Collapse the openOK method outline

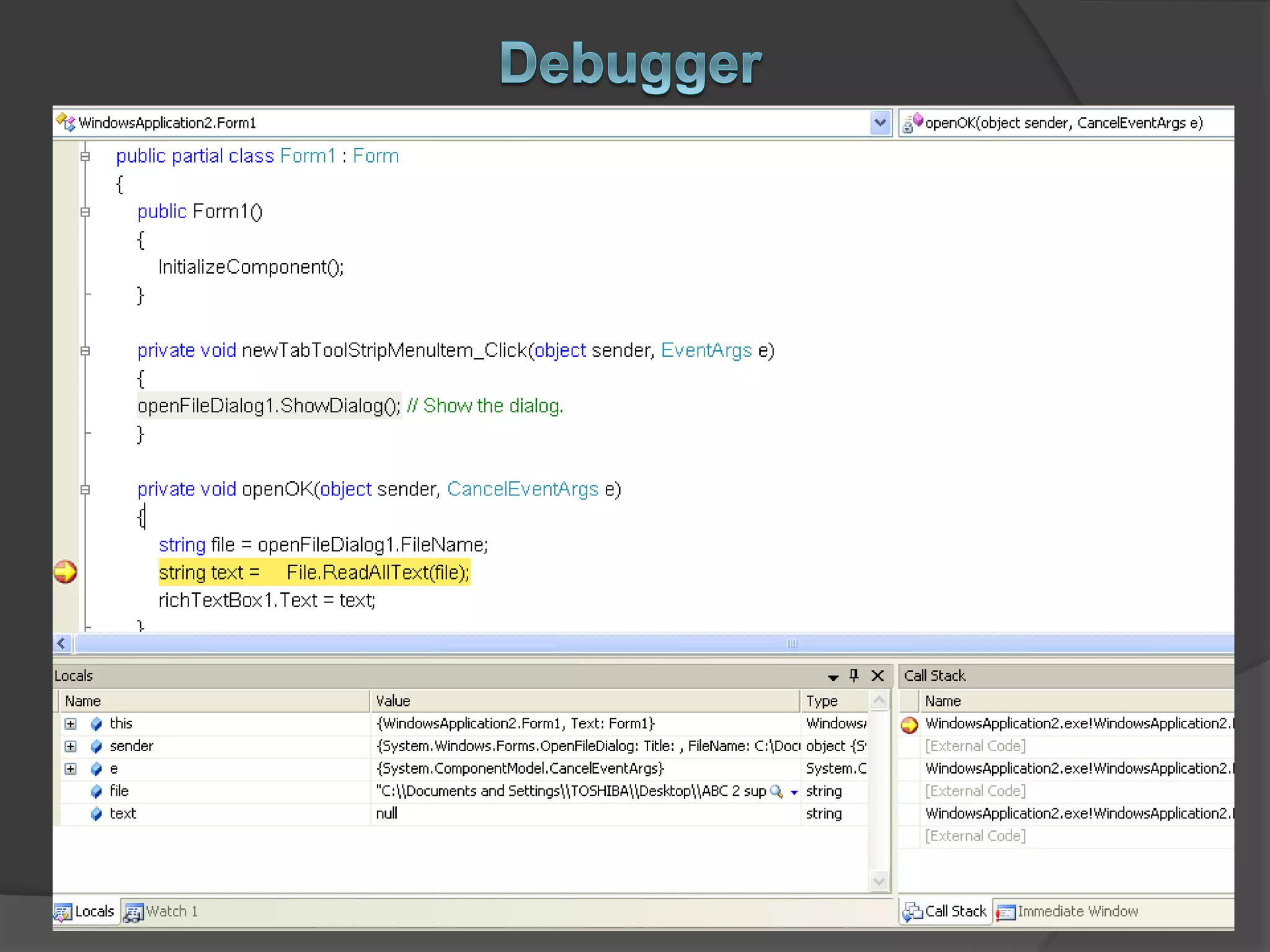pos(86,490)
